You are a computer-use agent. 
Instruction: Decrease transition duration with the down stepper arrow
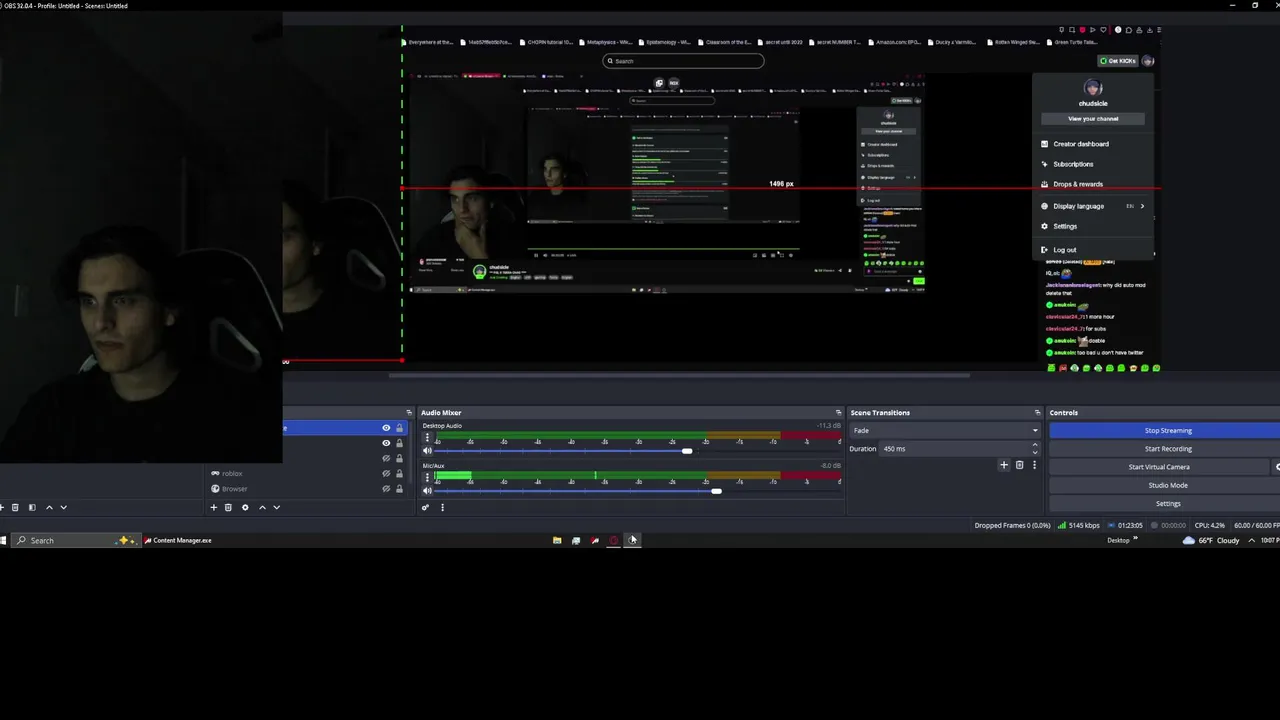(x=1034, y=452)
